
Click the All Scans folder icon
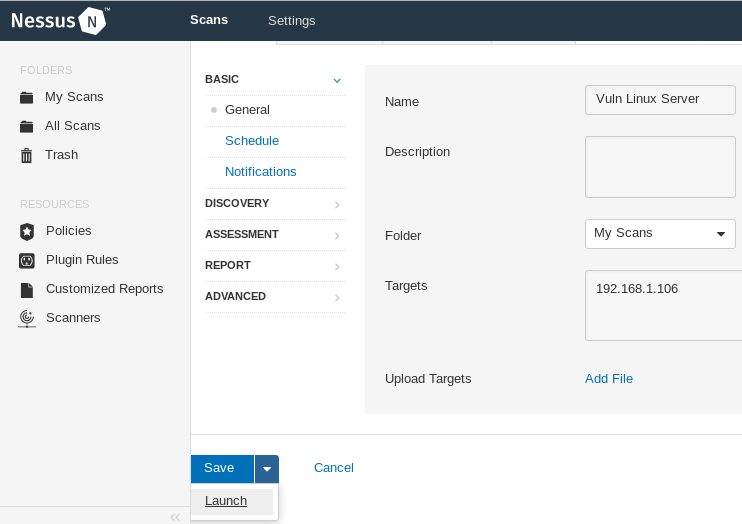pos(27,126)
